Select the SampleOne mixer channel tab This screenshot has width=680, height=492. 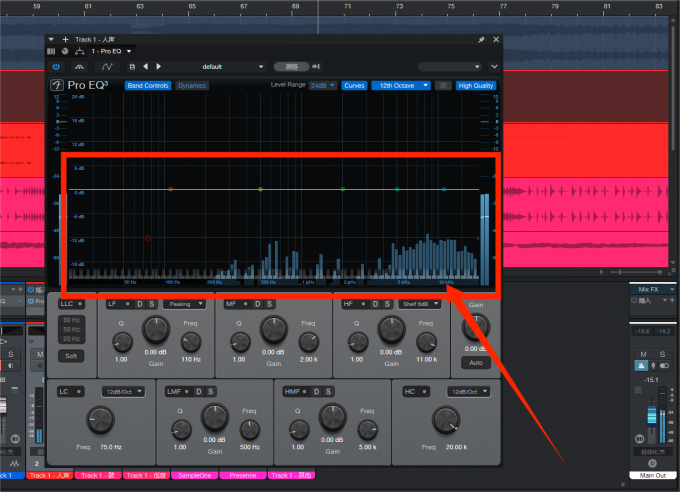pos(195,475)
